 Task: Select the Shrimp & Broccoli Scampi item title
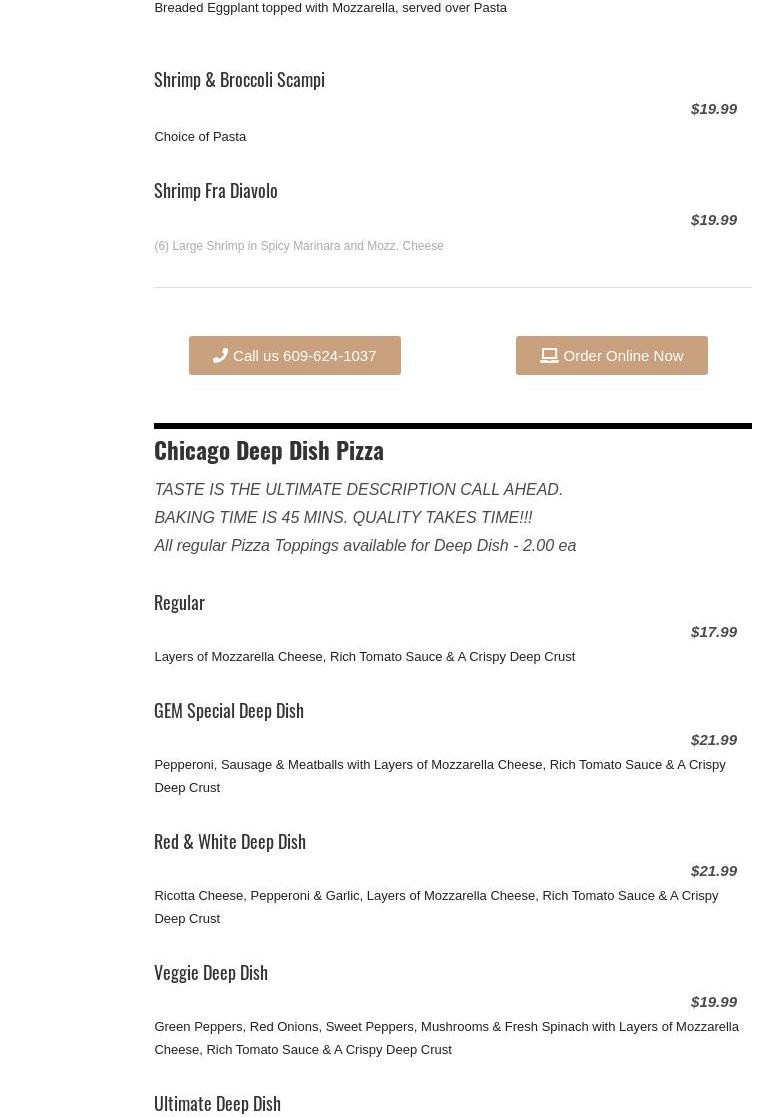pyautogui.click(x=239, y=80)
